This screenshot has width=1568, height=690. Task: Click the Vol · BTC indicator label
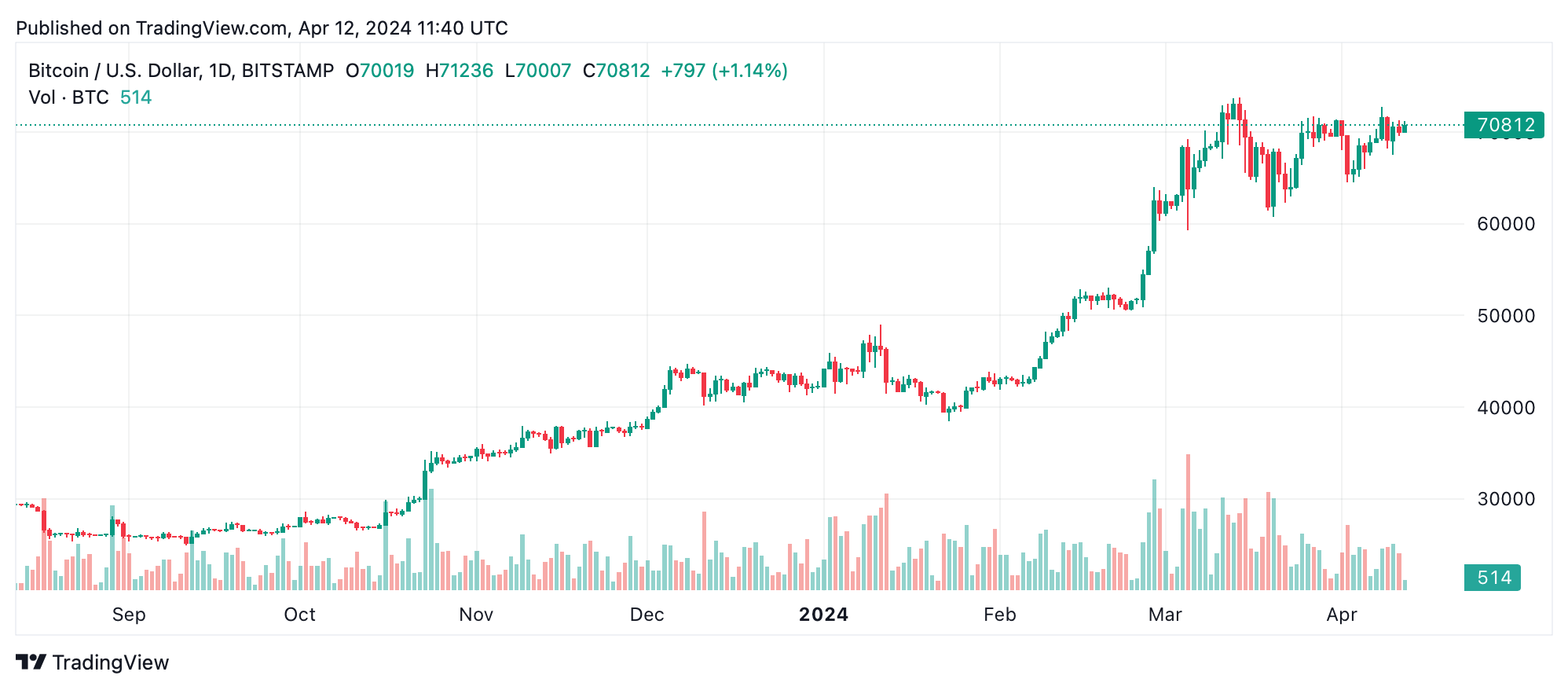[68, 97]
